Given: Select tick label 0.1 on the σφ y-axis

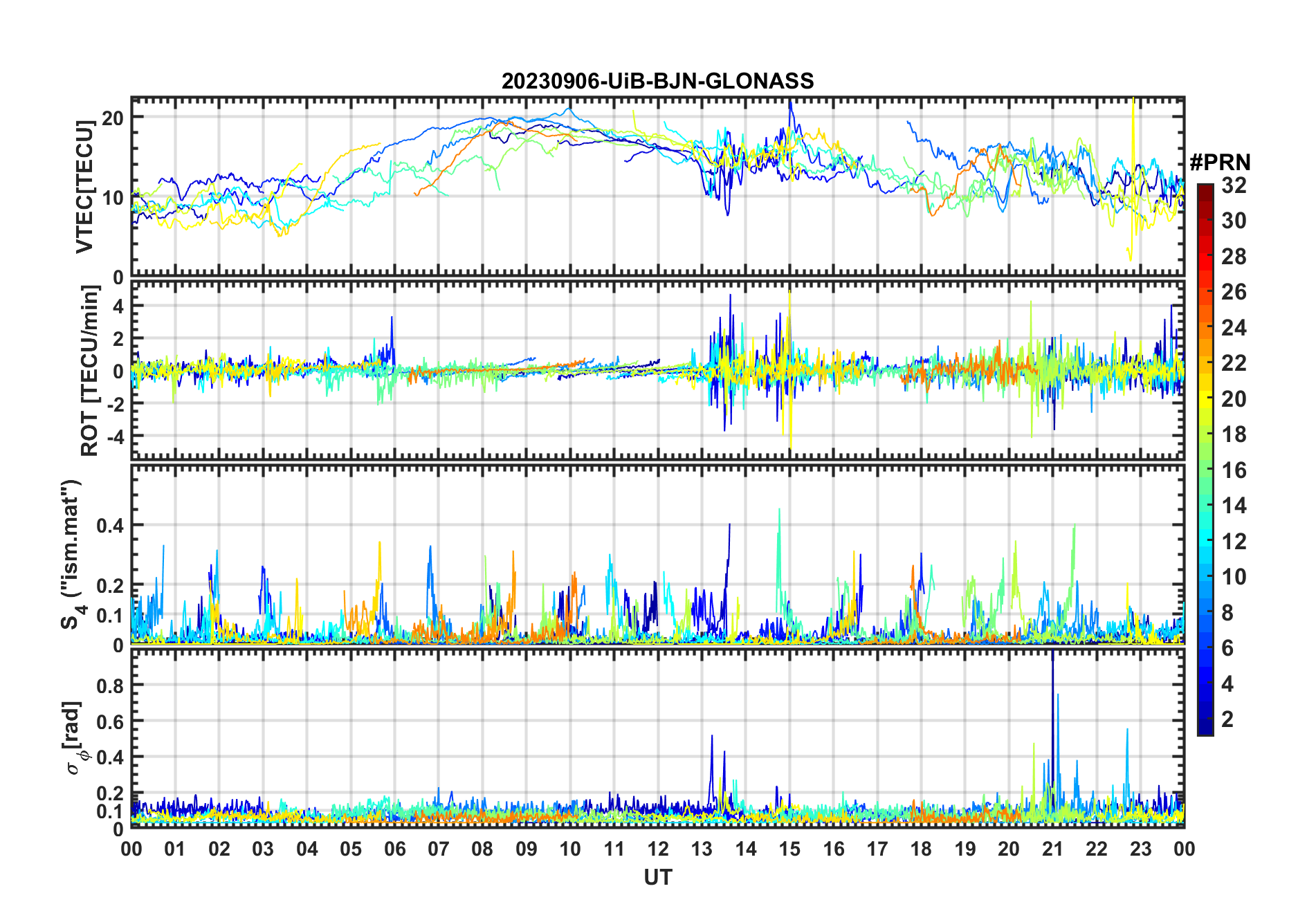Looking at the screenshot, I should pyautogui.click(x=111, y=811).
